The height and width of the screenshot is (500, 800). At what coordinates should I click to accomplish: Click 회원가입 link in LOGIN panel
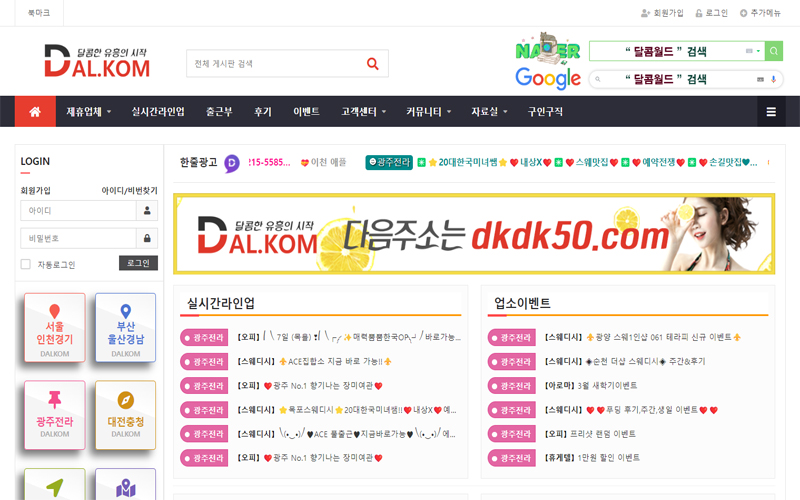(x=35, y=190)
